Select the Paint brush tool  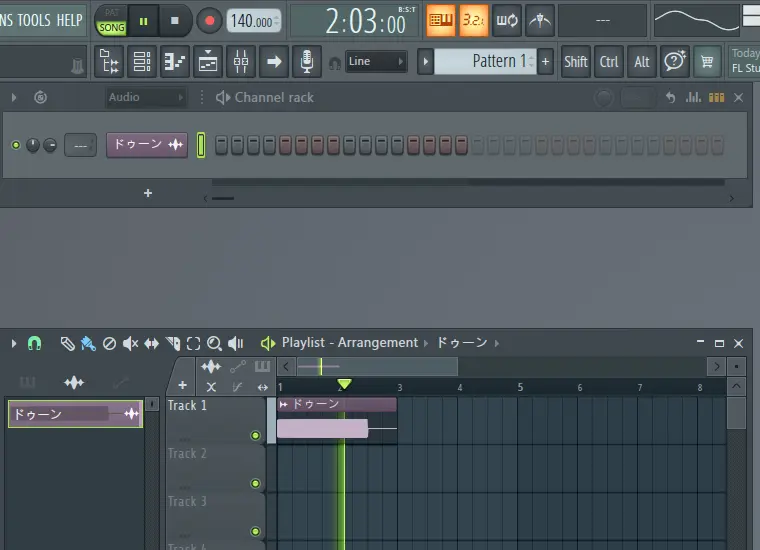(88, 344)
